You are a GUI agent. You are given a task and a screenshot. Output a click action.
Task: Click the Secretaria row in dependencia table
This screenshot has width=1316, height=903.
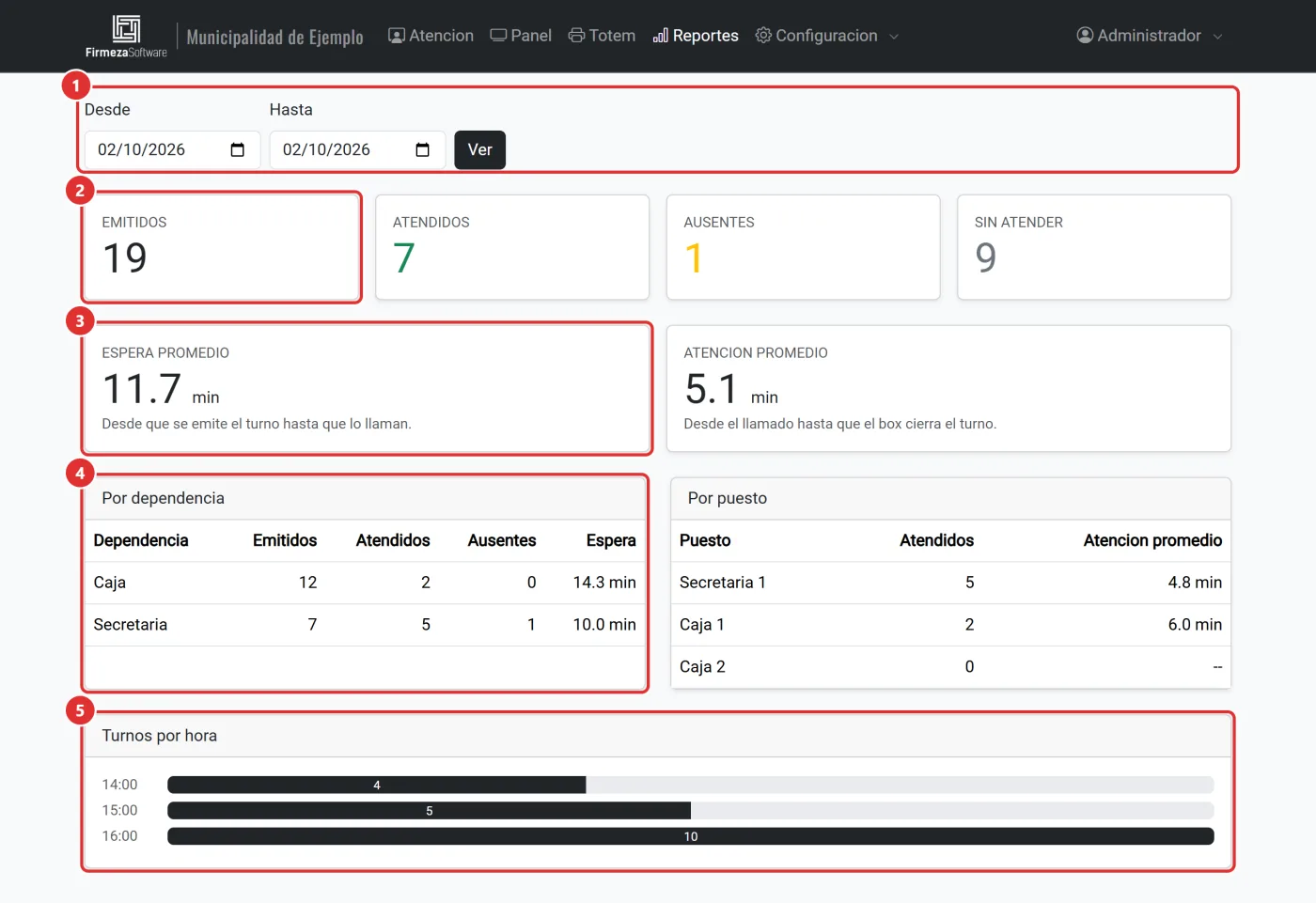tap(365, 625)
